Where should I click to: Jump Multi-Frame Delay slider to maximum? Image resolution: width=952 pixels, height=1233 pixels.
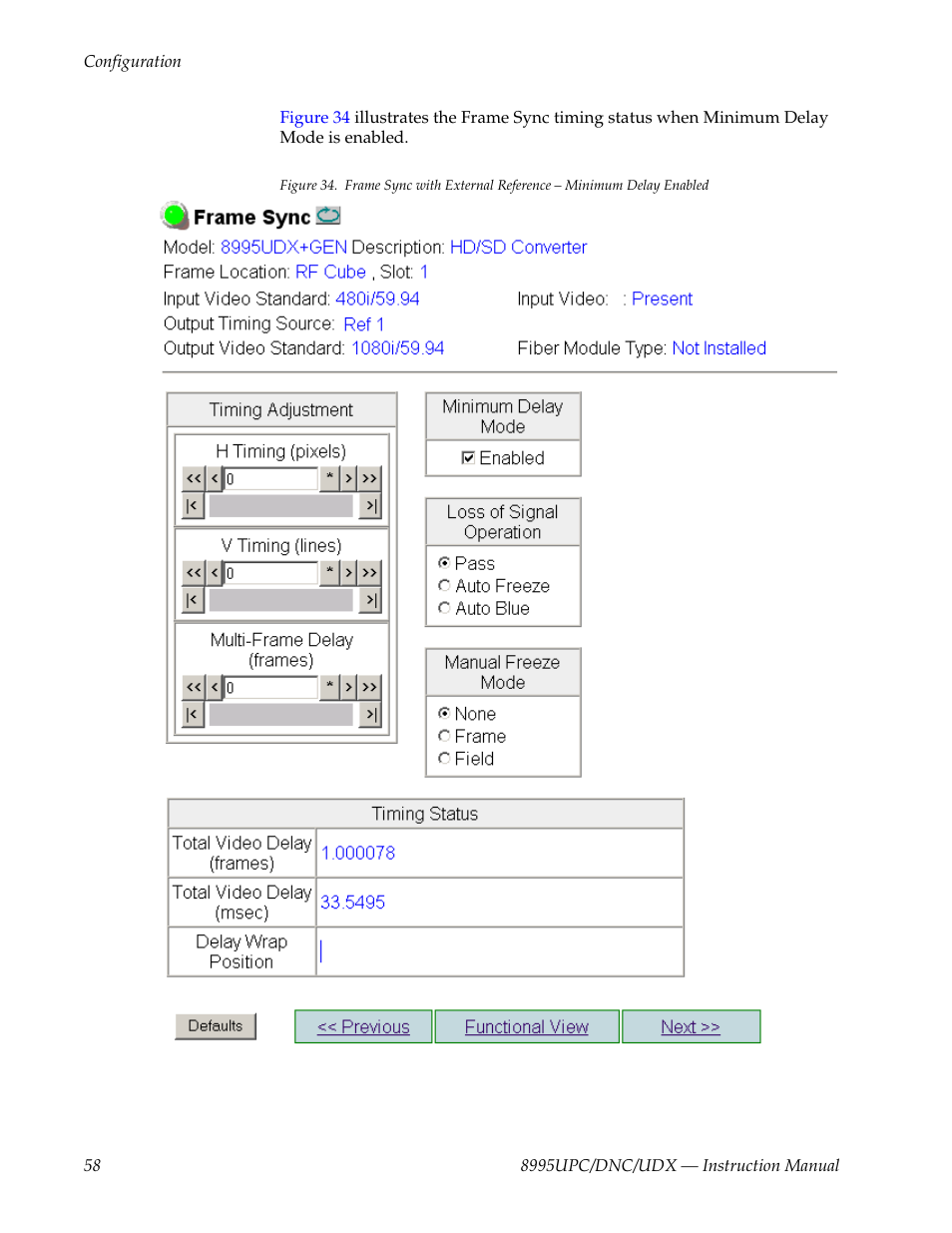[x=370, y=715]
